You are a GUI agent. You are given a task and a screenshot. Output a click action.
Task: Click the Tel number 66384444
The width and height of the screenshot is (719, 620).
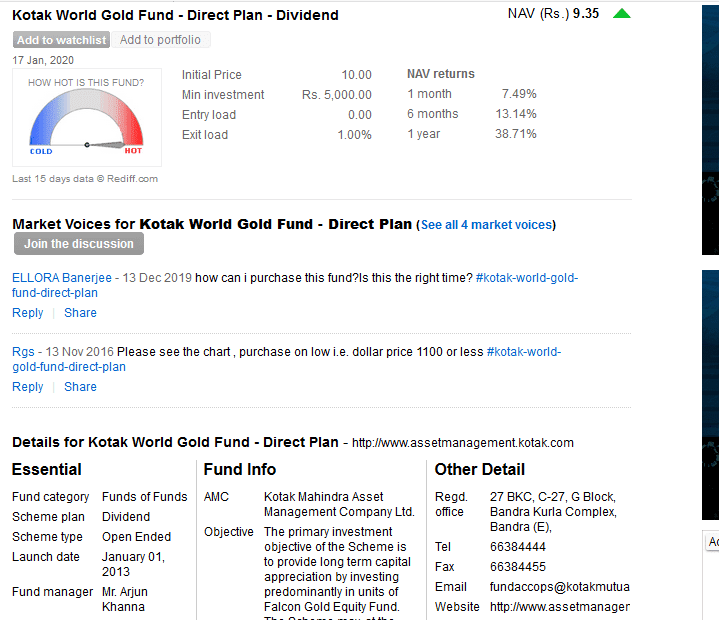coord(518,547)
